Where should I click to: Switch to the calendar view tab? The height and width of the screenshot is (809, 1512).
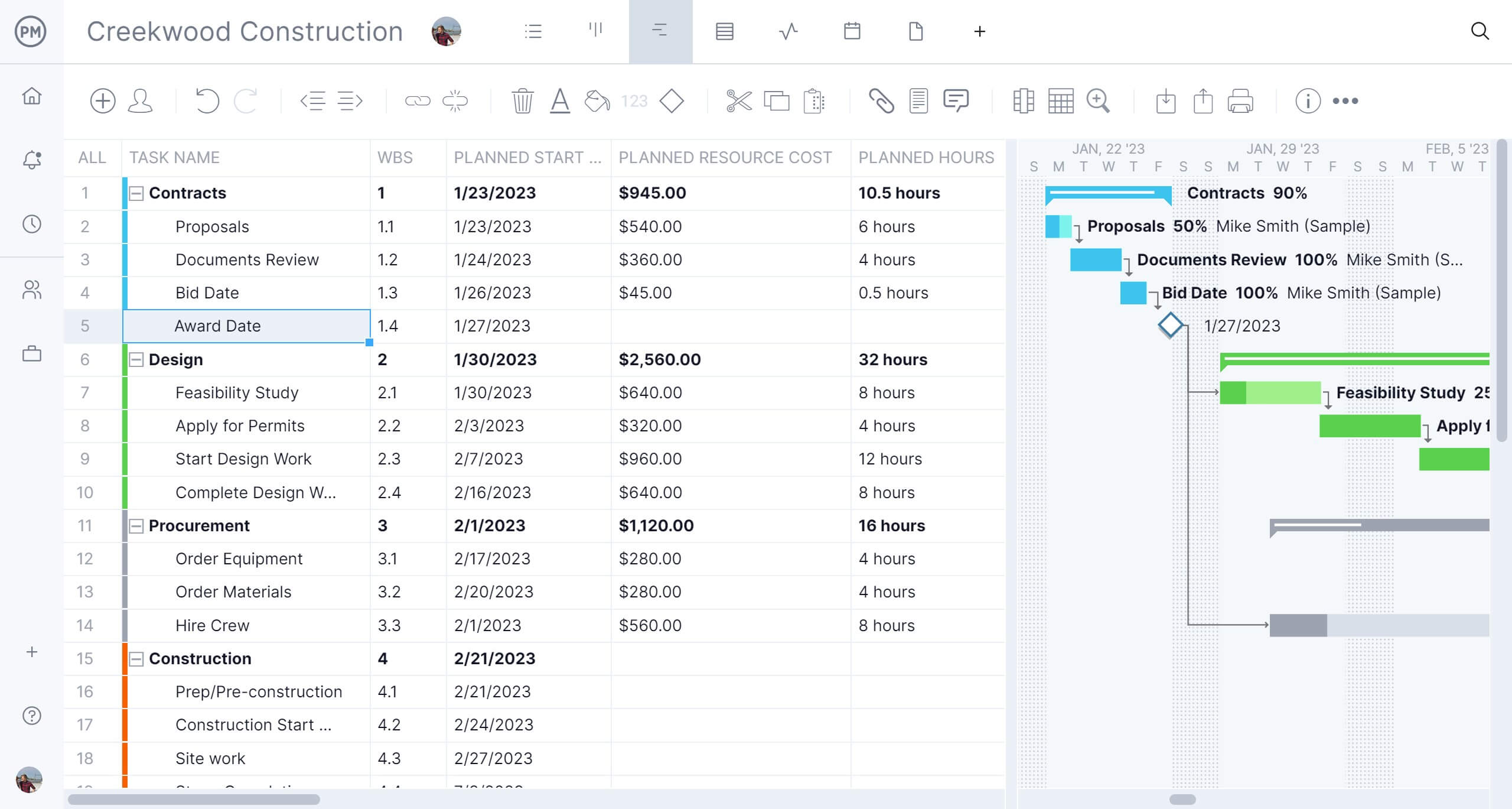click(x=852, y=31)
